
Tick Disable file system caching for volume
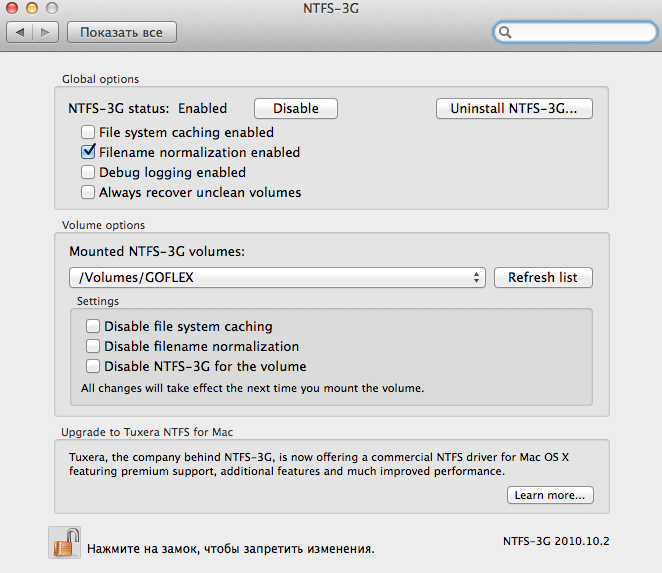[93, 326]
